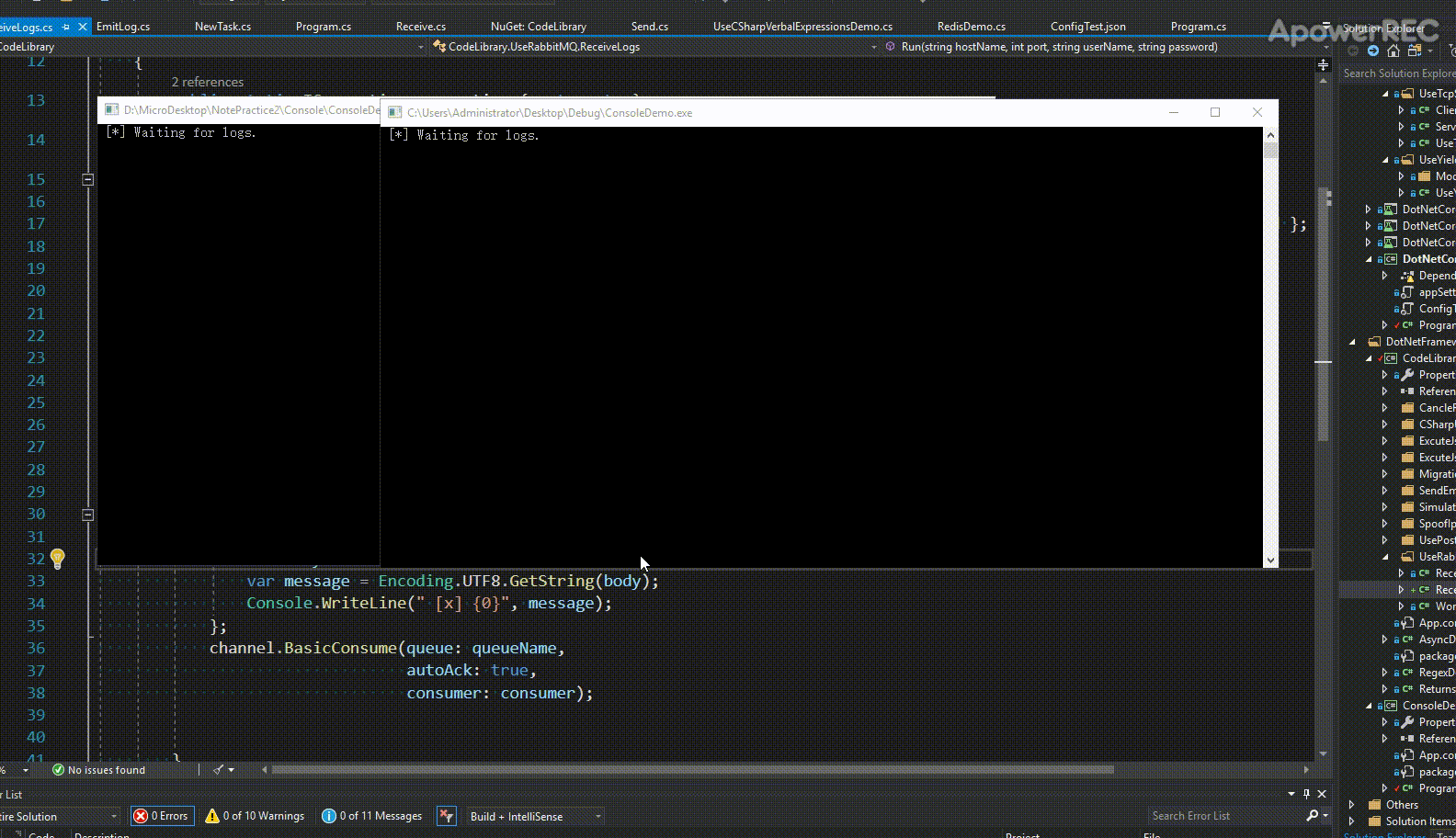
Task: Switch to the NuGet: CodeLibrary tab
Action: click(x=539, y=28)
